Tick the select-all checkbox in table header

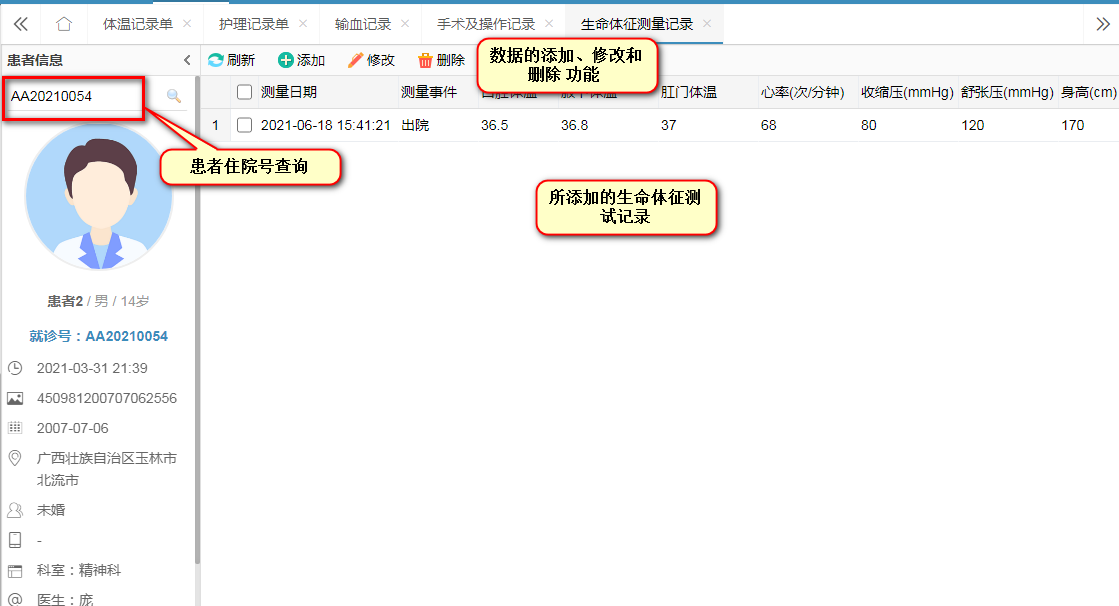click(x=244, y=92)
